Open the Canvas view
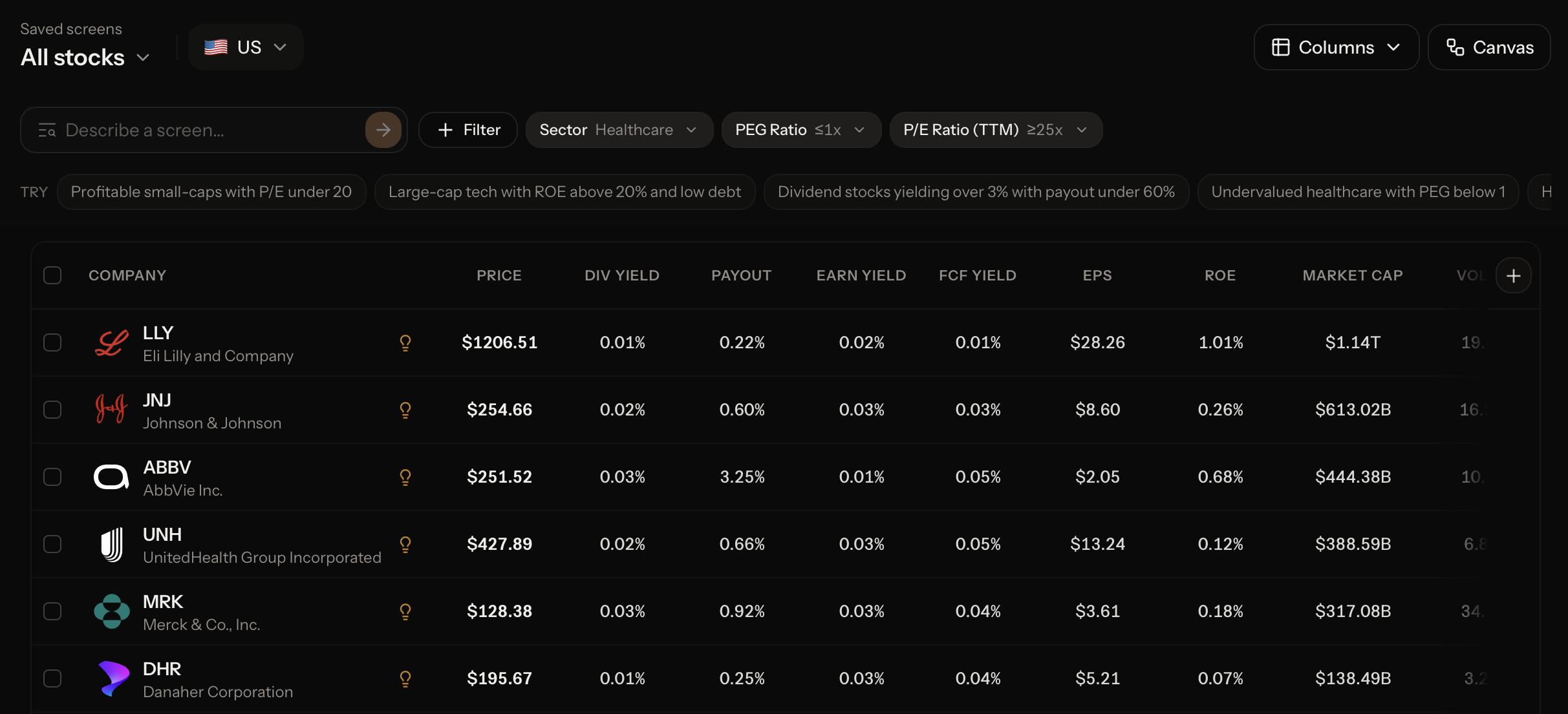1568x714 pixels. click(x=1489, y=47)
